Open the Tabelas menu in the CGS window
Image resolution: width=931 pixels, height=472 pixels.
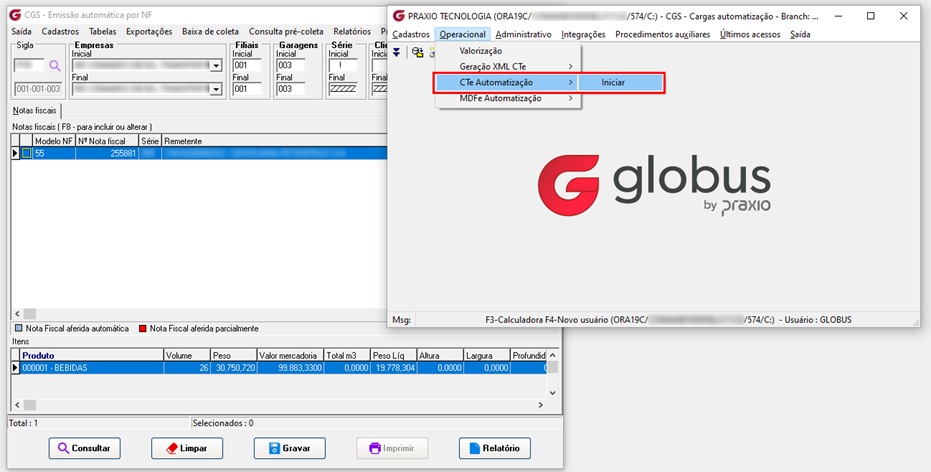[103, 31]
